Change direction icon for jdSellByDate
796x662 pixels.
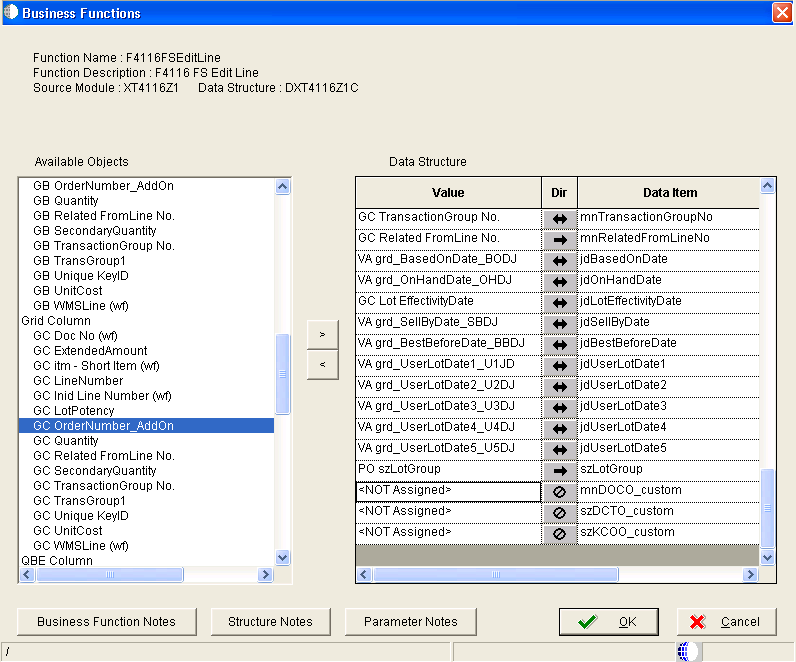[559, 324]
